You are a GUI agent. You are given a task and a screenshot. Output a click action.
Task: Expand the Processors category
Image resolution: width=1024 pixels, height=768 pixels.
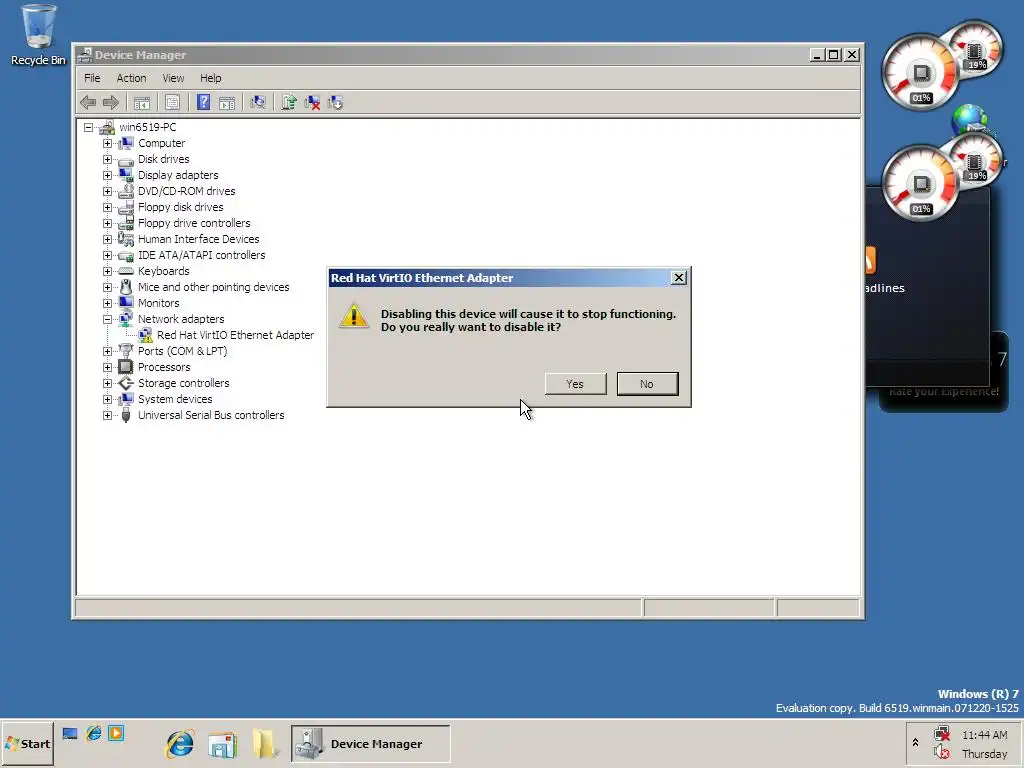pos(107,367)
